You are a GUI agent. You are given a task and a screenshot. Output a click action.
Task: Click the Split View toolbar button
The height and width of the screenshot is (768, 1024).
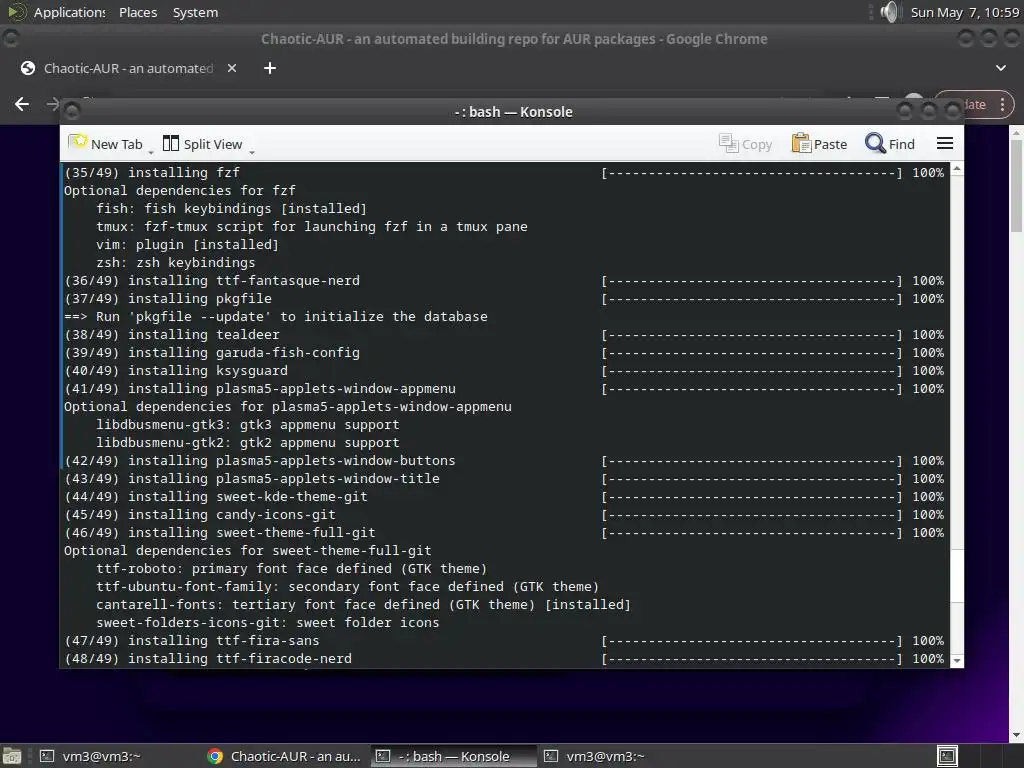click(x=202, y=144)
